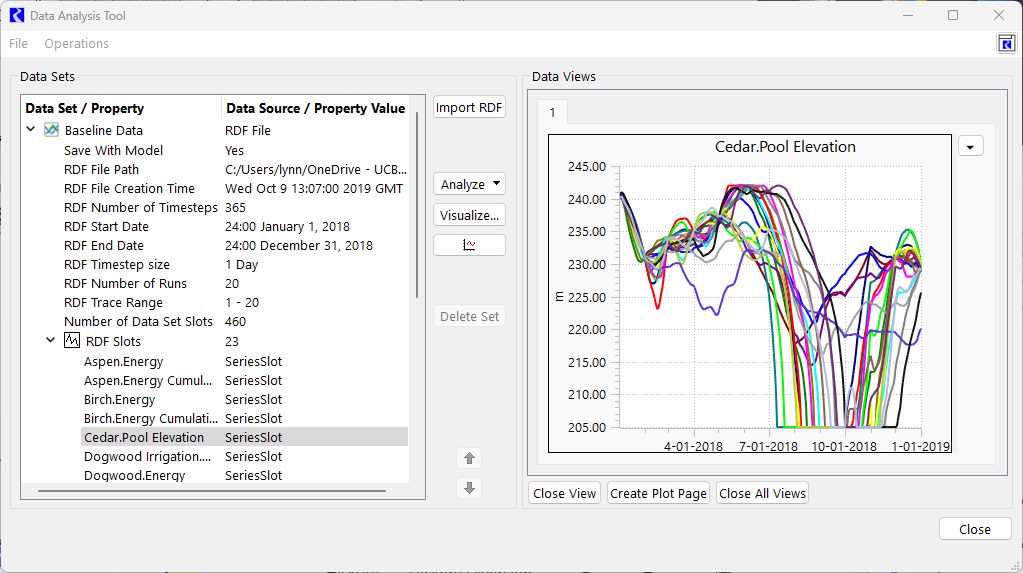Select the Aspen.Energy slot row
1023x573 pixels.
(x=123, y=362)
